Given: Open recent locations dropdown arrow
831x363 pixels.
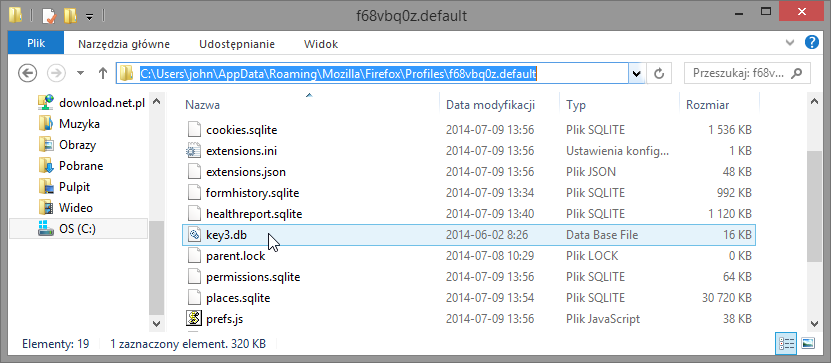Looking at the screenshot, I should tap(81, 73).
